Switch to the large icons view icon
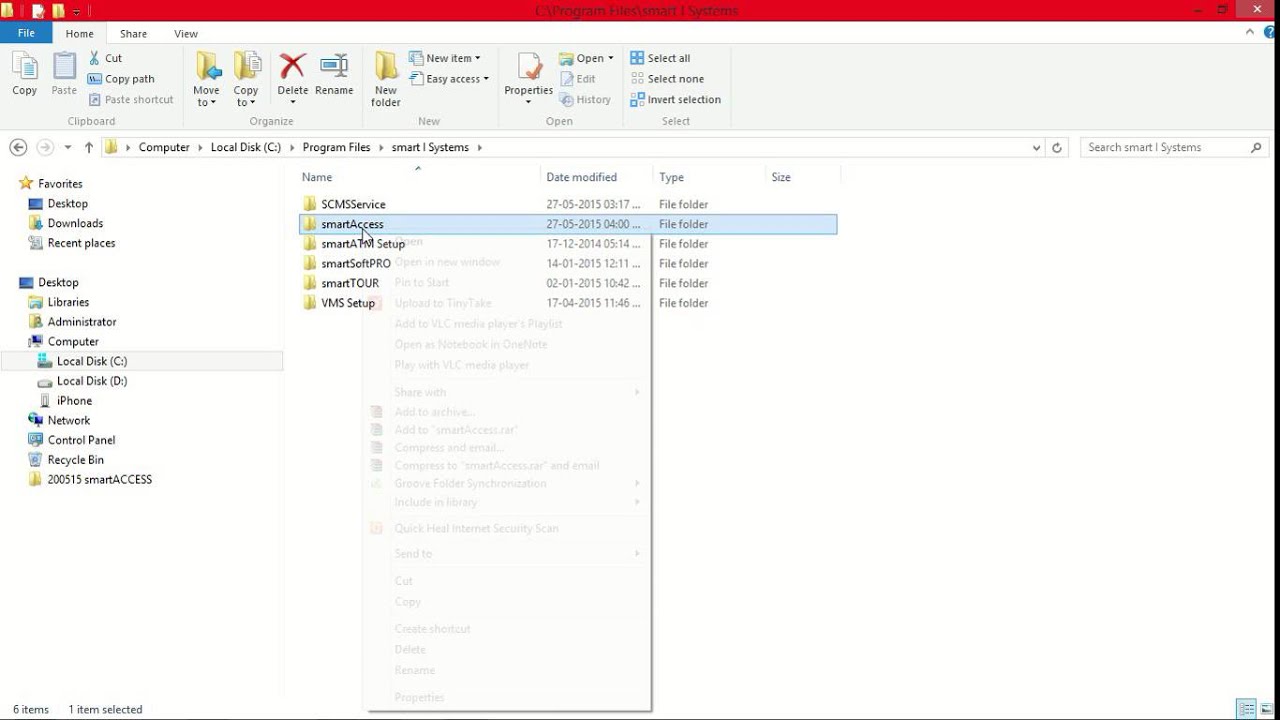The width and height of the screenshot is (1280, 720). pos(1267,709)
